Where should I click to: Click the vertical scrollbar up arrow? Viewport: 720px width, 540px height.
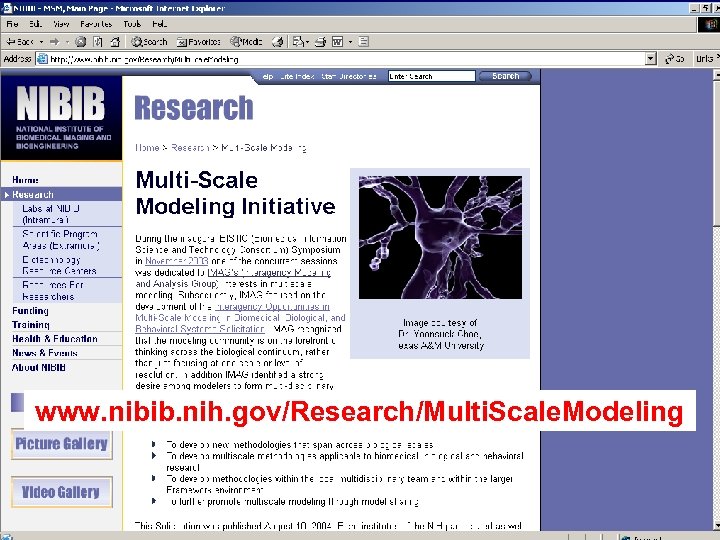point(716,74)
